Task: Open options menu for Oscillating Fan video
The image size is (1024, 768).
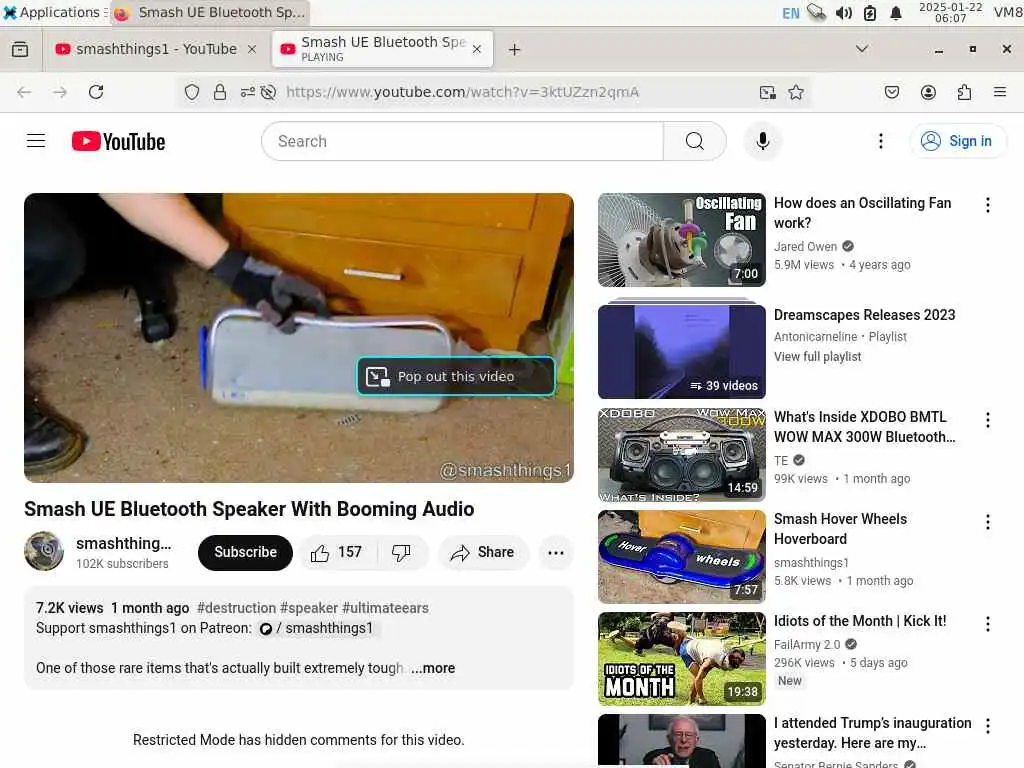Action: pos(987,205)
